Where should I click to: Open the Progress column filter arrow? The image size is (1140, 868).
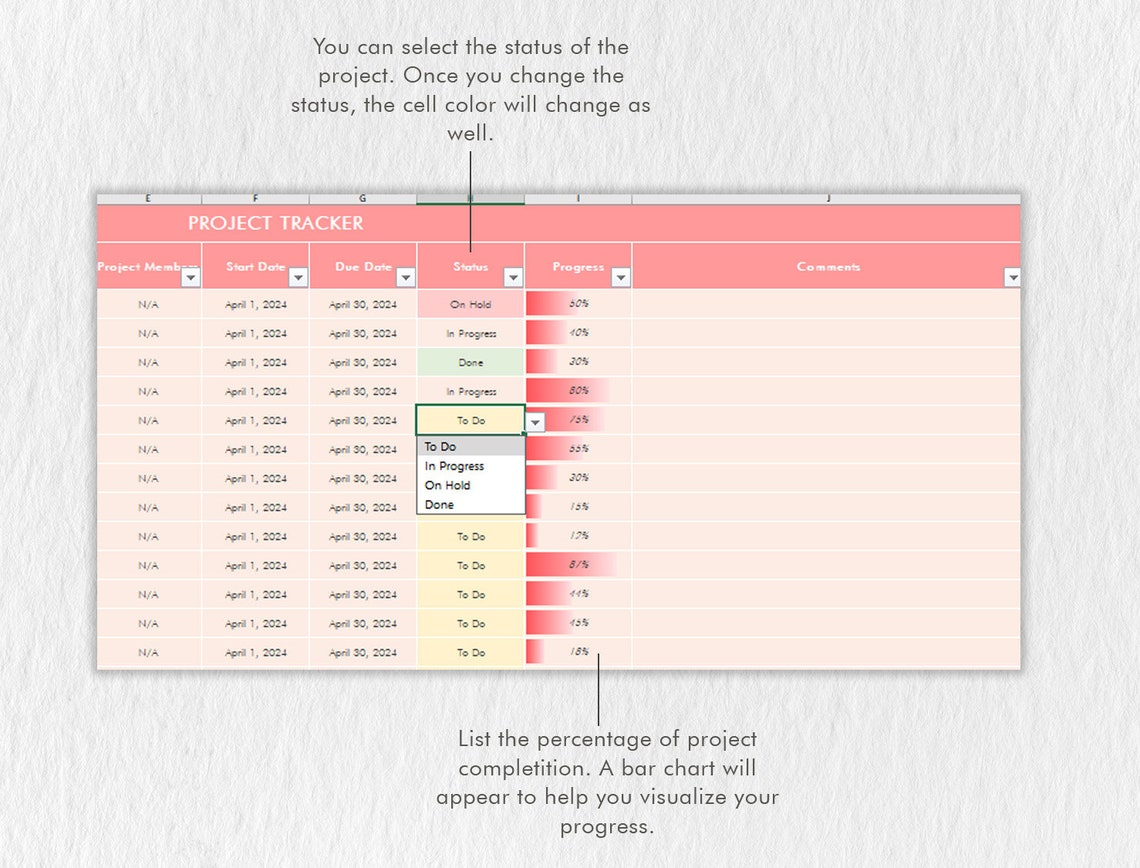pos(621,277)
